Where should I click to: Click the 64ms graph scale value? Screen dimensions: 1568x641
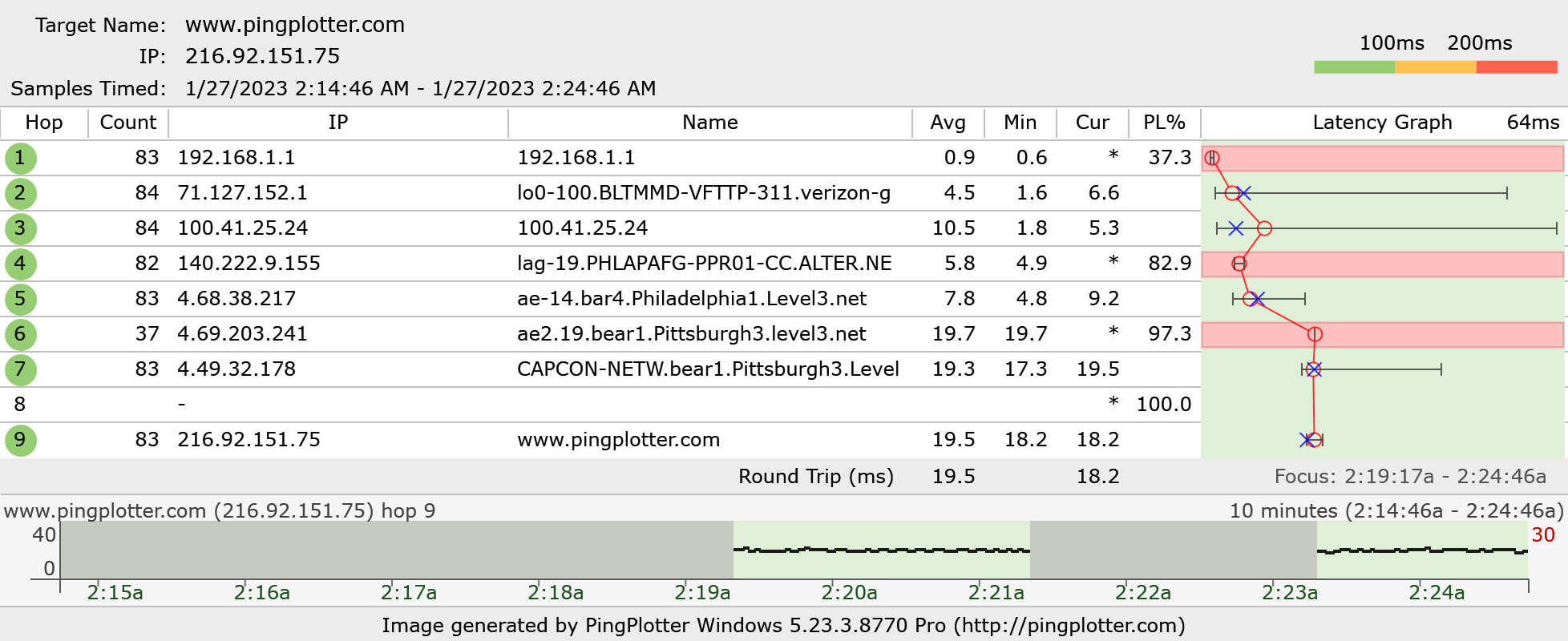(x=1534, y=123)
